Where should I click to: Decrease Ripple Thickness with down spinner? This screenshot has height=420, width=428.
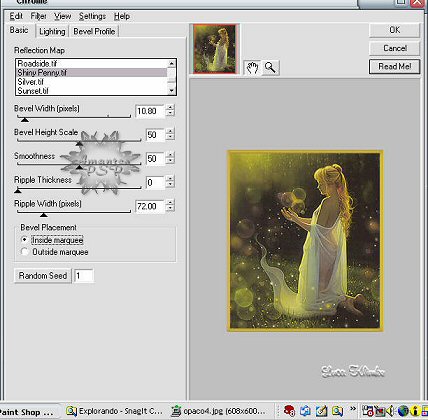point(170,185)
